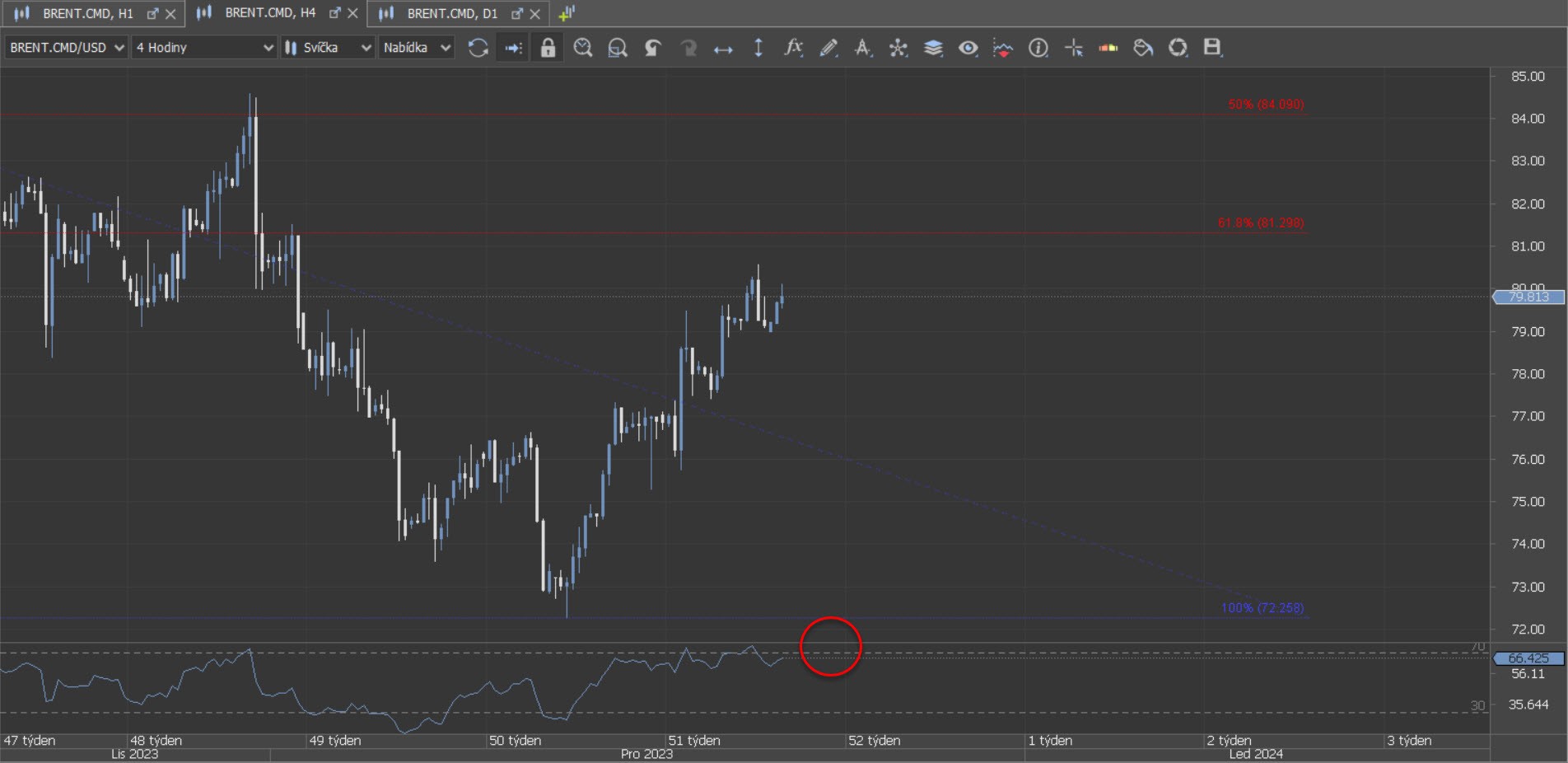This screenshot has width=1568, height=763.
Task: Undock the BRENT.CMD, D1 chart tab
Action: coord(517,13)
